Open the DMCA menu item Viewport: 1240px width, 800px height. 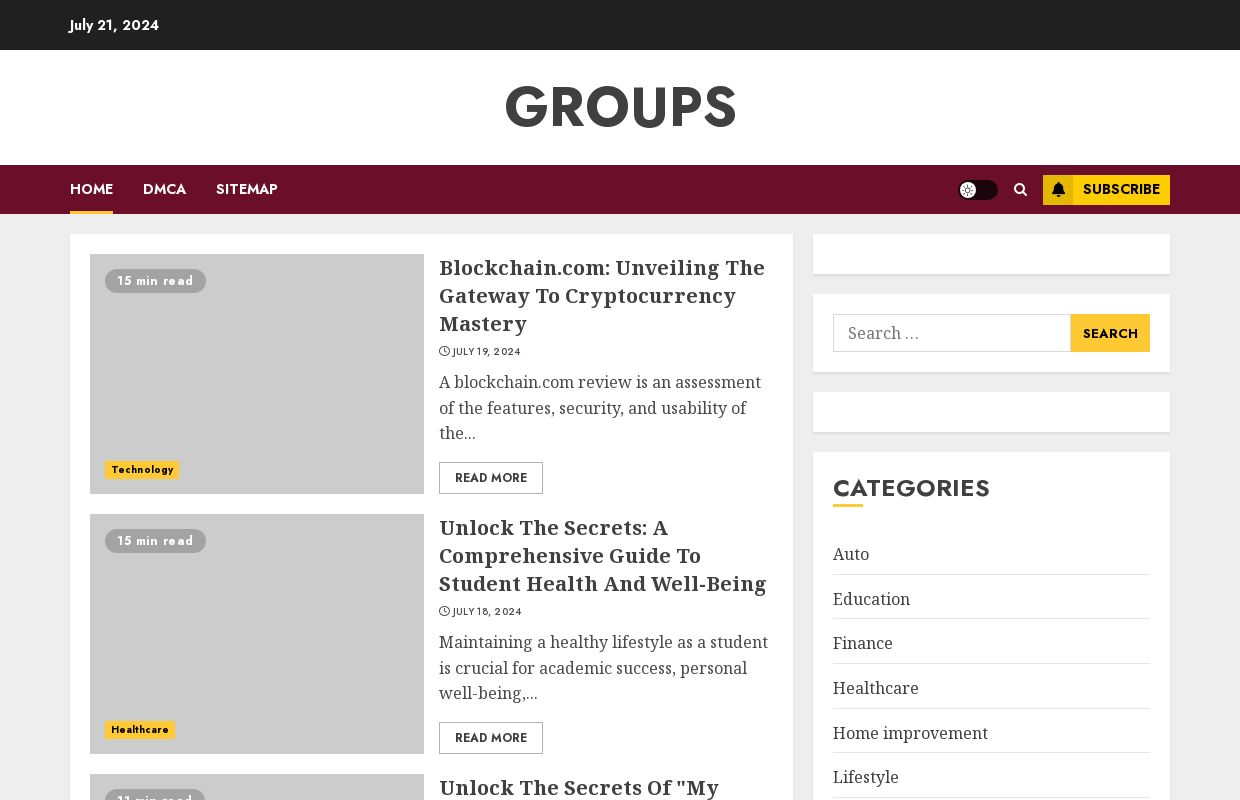pyautogui.click(x=164, y=189)
